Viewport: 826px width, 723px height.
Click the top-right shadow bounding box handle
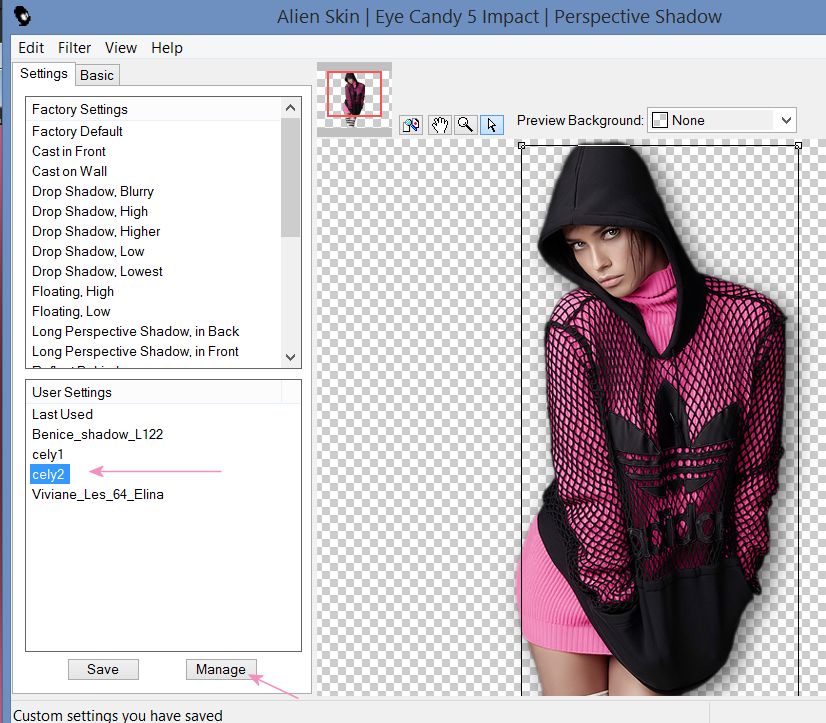pos(798,145)
